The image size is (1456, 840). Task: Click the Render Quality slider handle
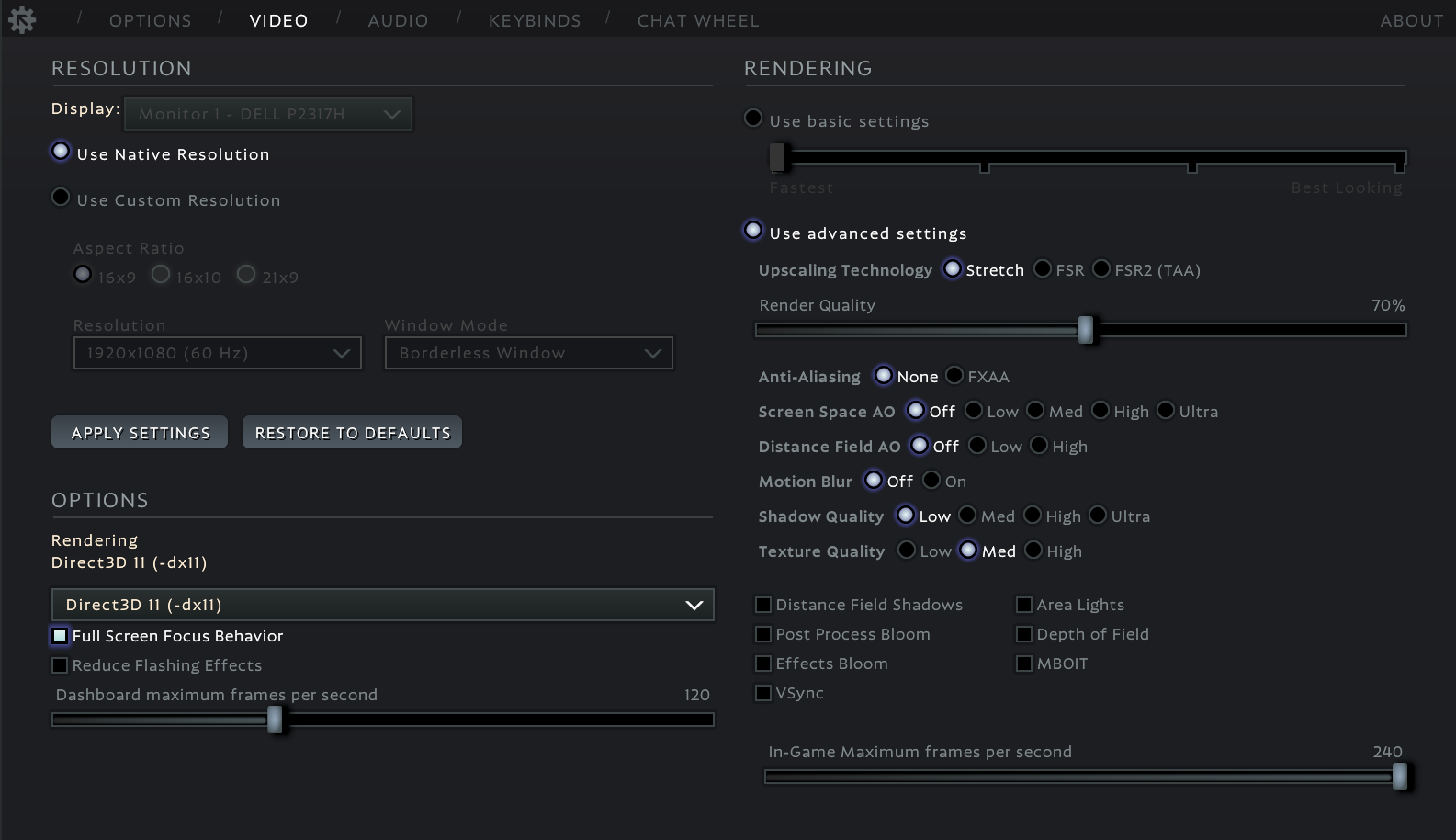[1086, 329]
